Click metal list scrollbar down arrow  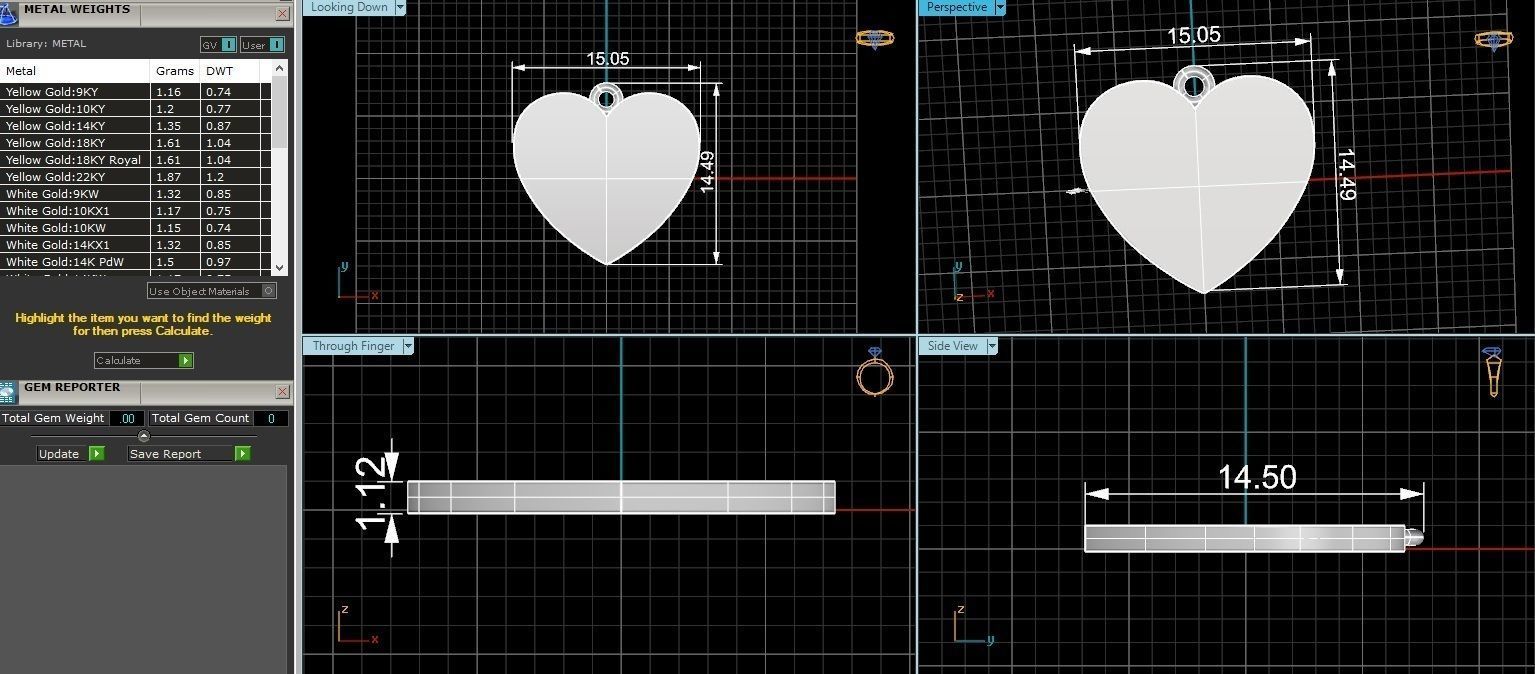click(x=279, y=268)
